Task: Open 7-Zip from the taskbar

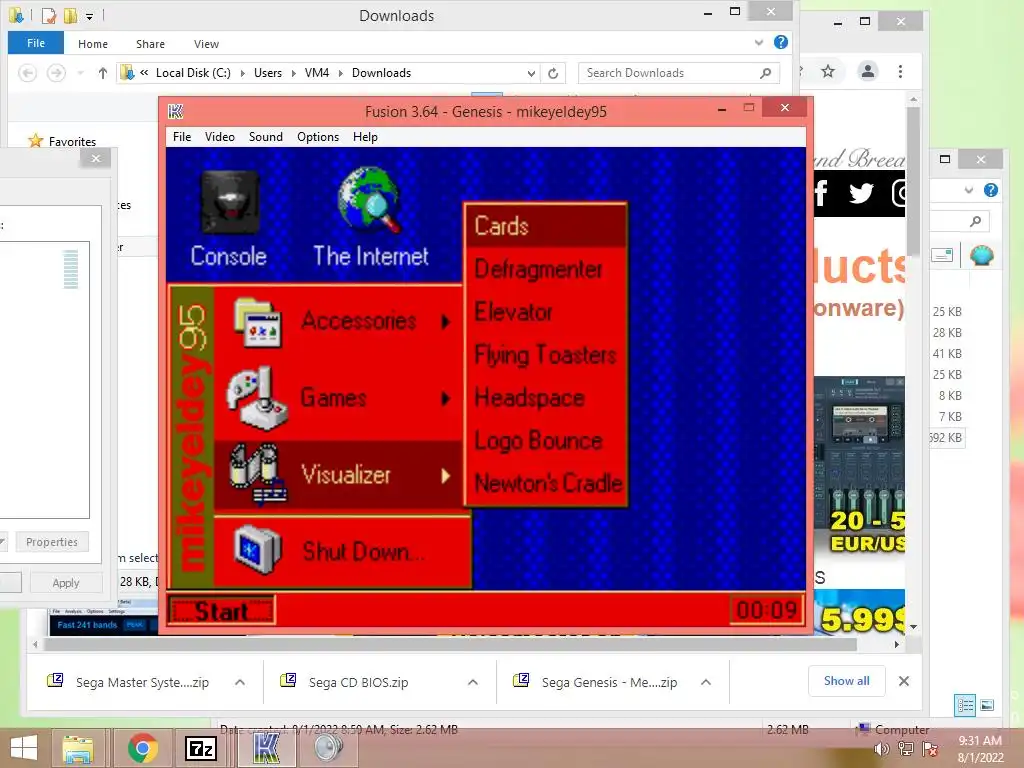Action: coord(200,748)
